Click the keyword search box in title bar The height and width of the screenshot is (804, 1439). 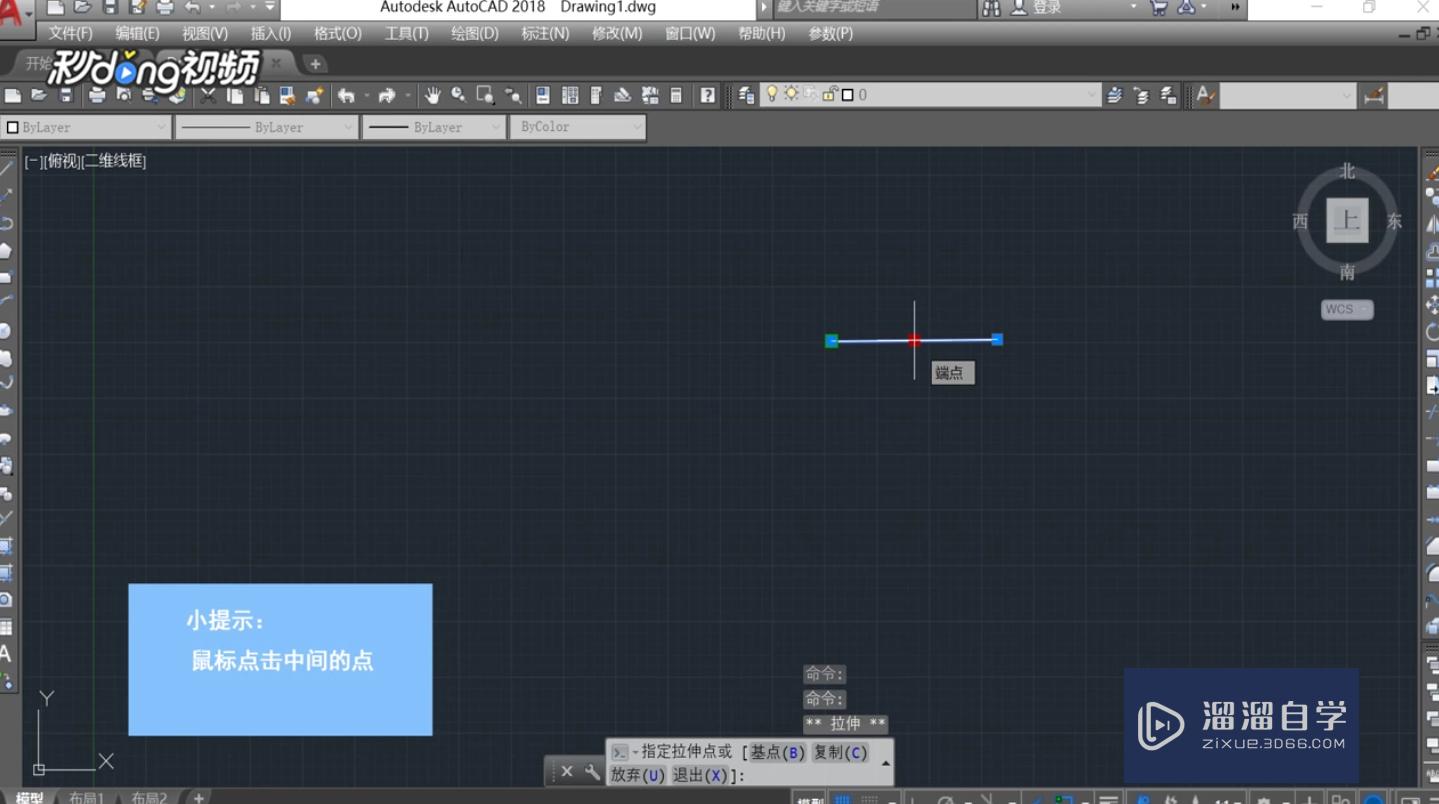[x=873, y=8]
